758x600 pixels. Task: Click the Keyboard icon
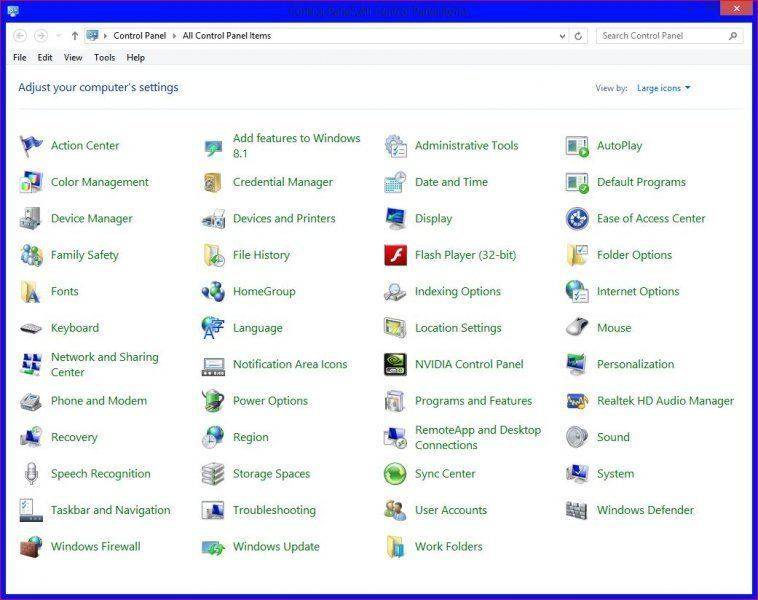click(31, 328)
